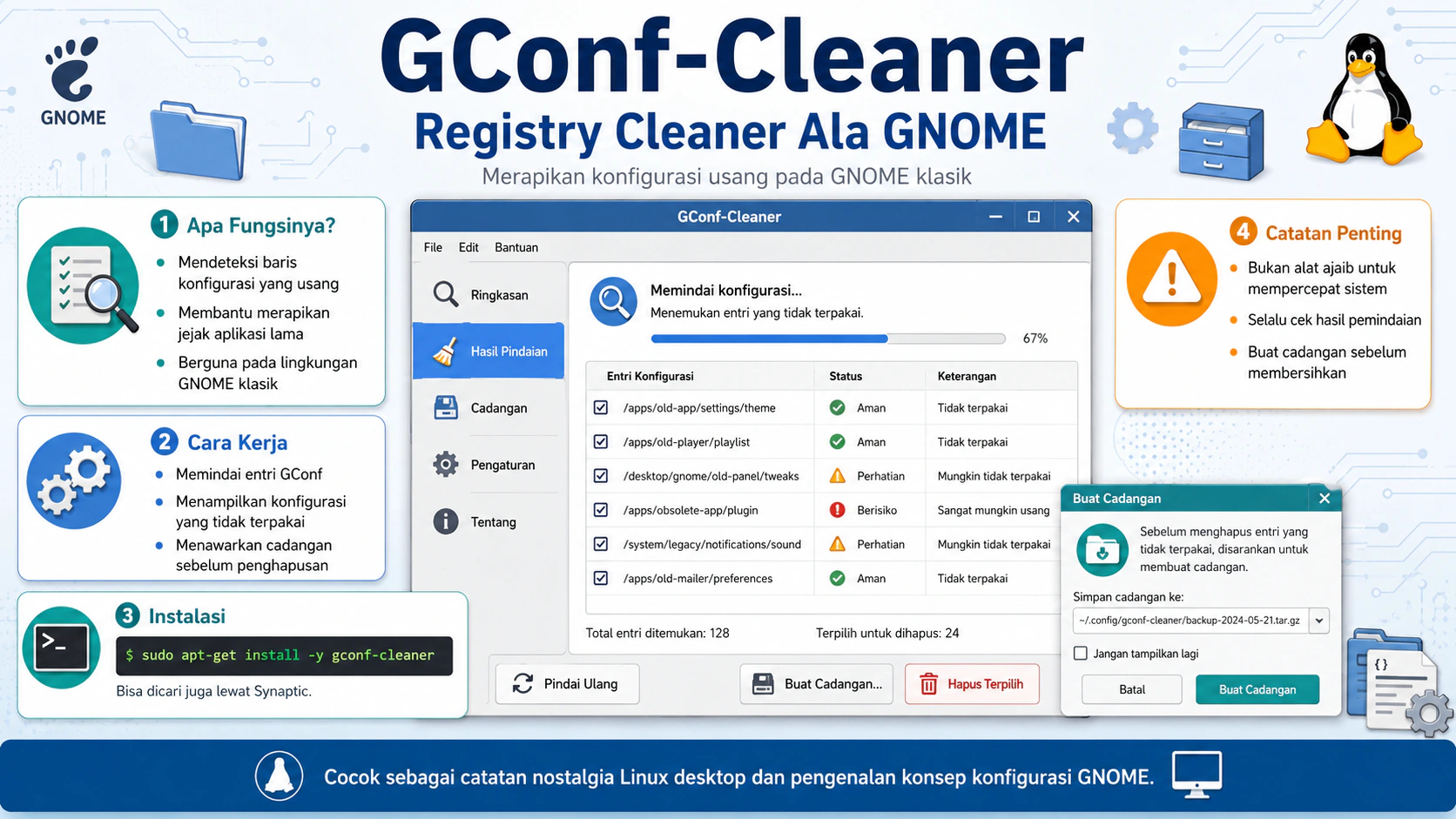Expand the backup path dropdown arrow
The height and width of the screenshot is (819, 1456).
click(x=1318, y=621)
